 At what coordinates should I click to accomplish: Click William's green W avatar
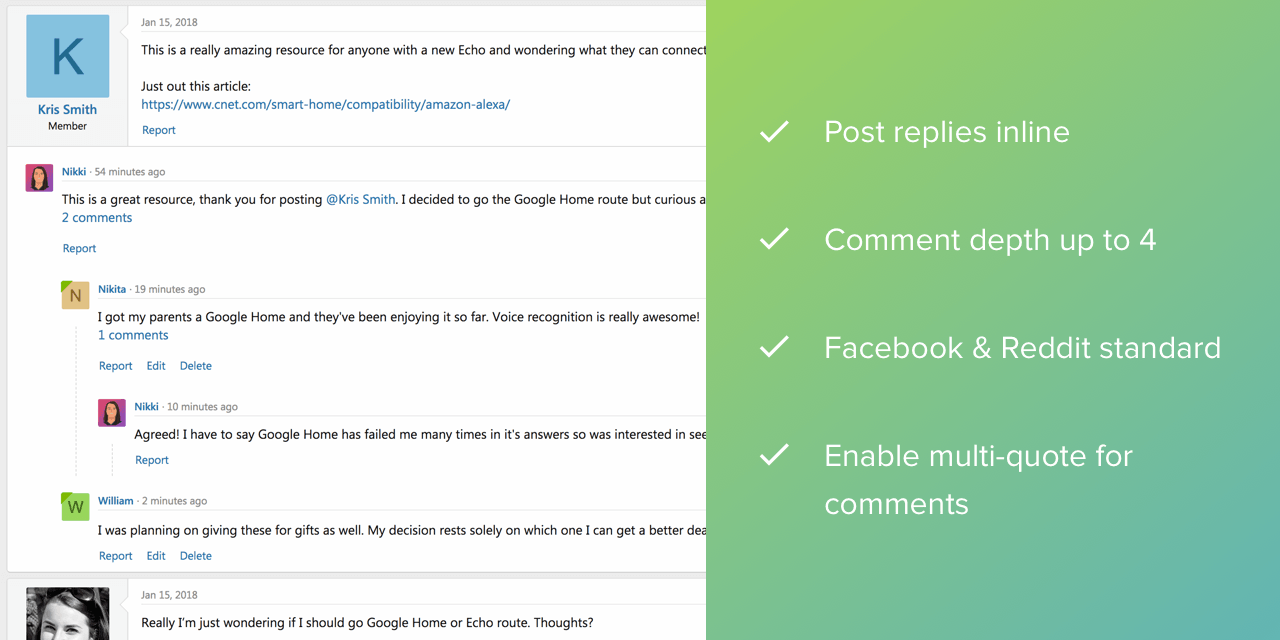[75, 507]
